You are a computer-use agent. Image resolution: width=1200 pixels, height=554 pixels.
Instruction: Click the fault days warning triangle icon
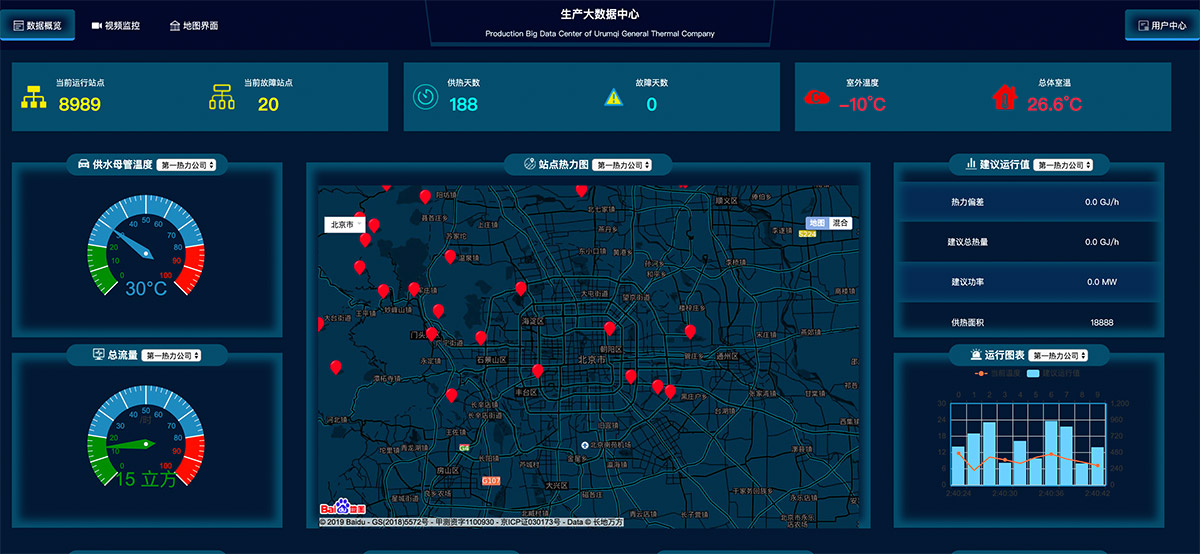coord(613,97)
